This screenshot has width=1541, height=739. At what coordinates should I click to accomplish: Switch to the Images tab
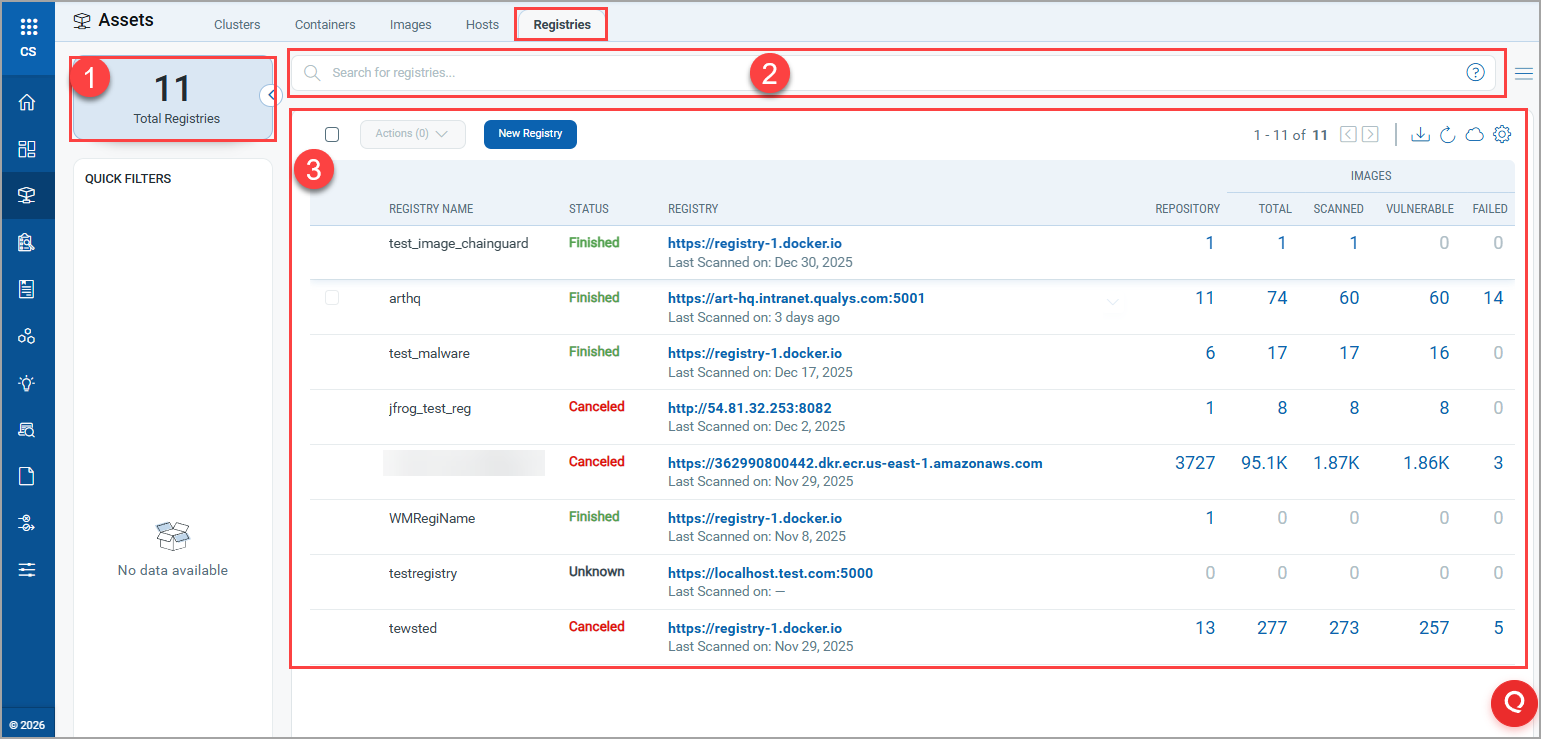coord(410,24)
